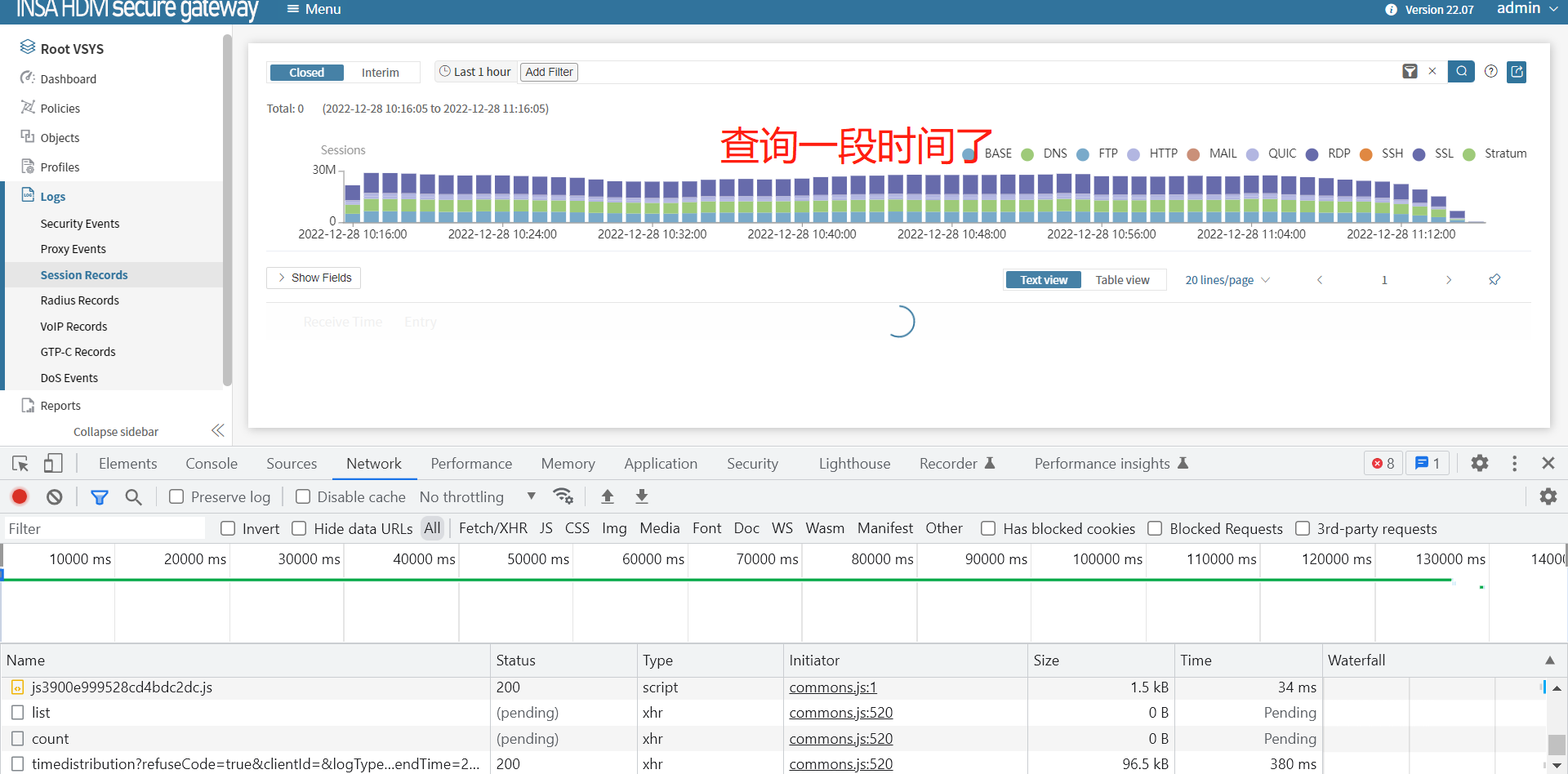Viewport: 1568px width, 774px height.
Task: Open DevTools inspect element picker
Action: pyautogui.click(x=20, y=464)
